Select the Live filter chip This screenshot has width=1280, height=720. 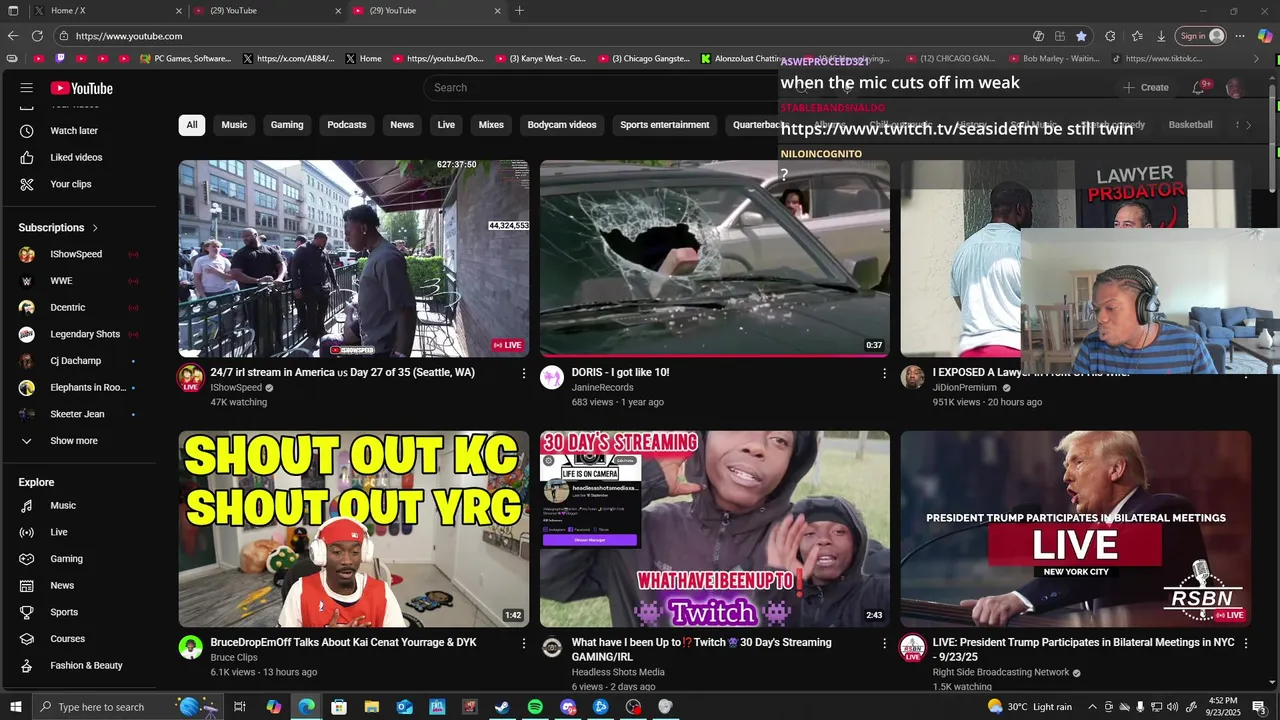pos(446,125)
